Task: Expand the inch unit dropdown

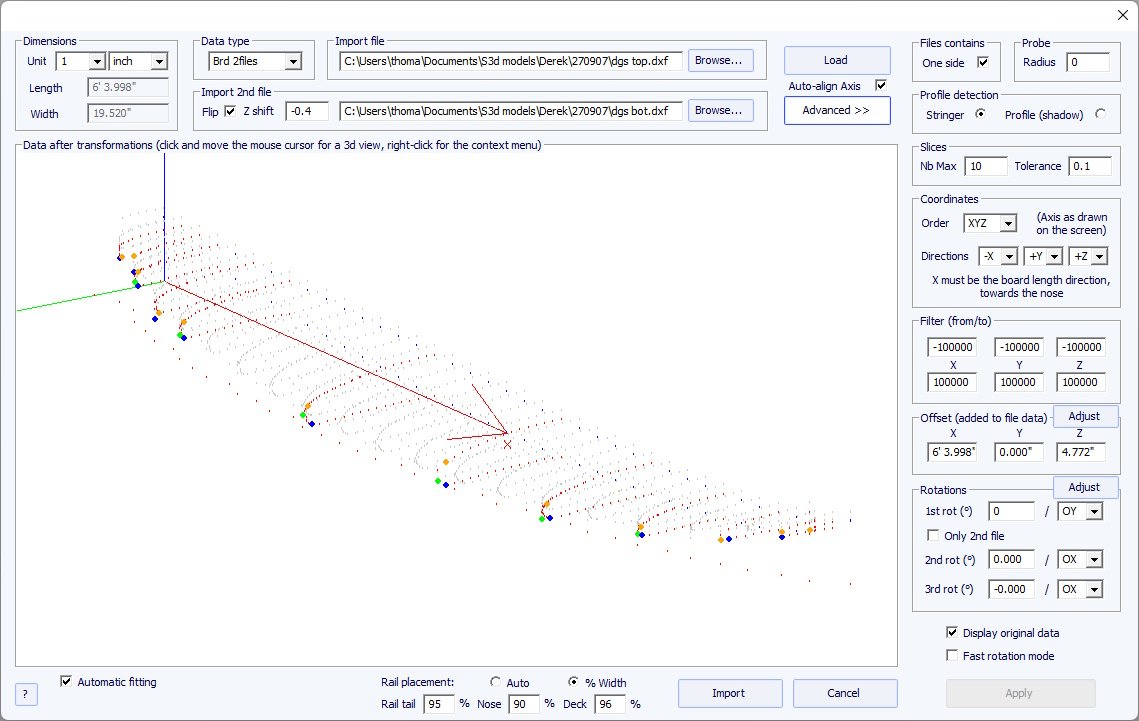Action: click(x=158, y=62)
